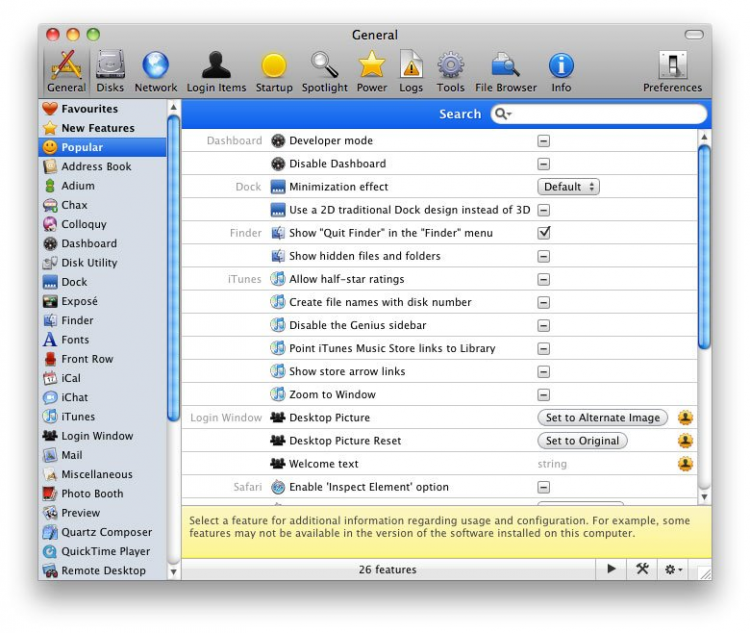This screenshot has height=633, width=750.
Task: Click the play button in status bar
Action: point(611,569)
